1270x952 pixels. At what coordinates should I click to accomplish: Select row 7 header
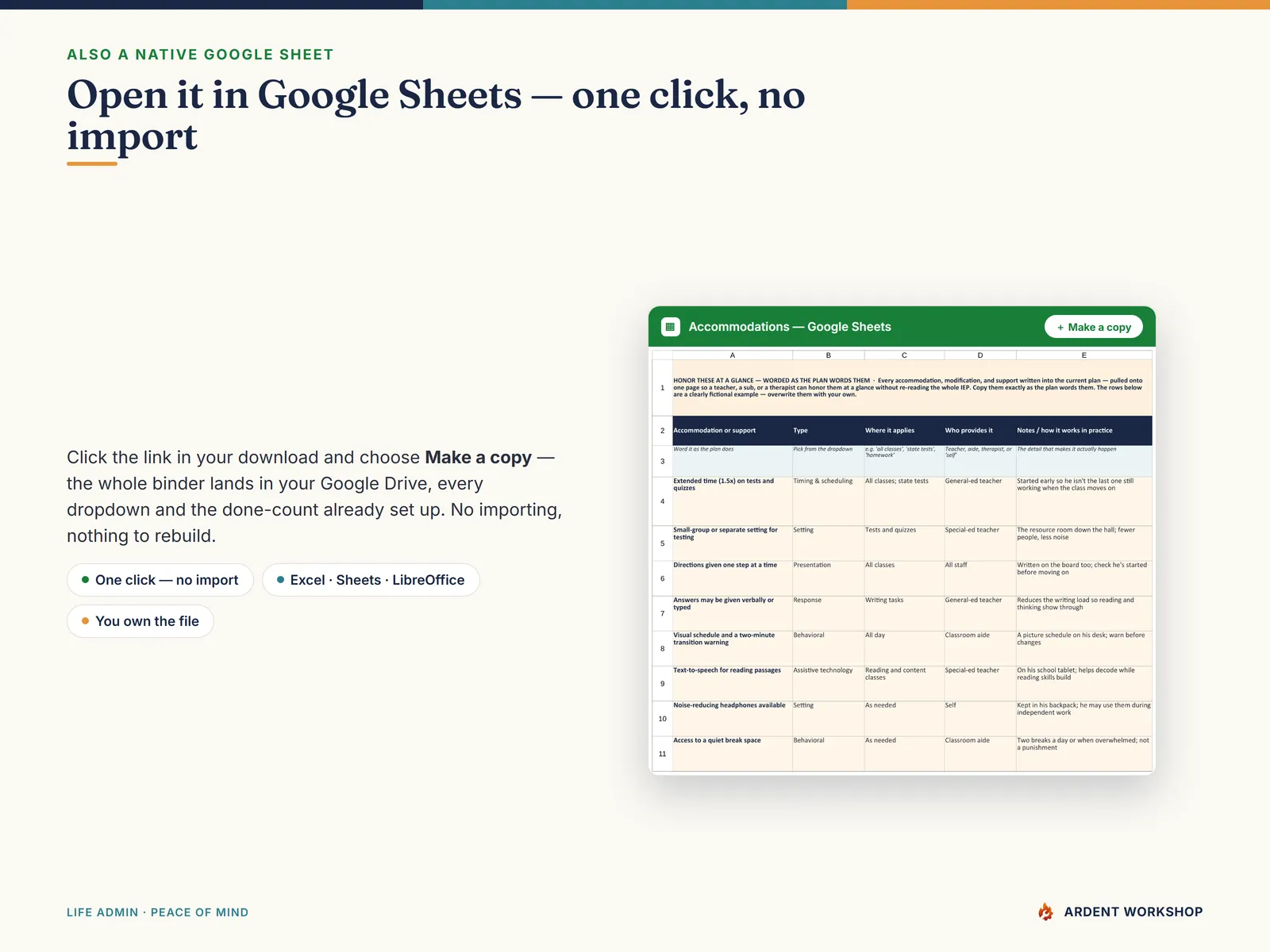tap(662, 613)
